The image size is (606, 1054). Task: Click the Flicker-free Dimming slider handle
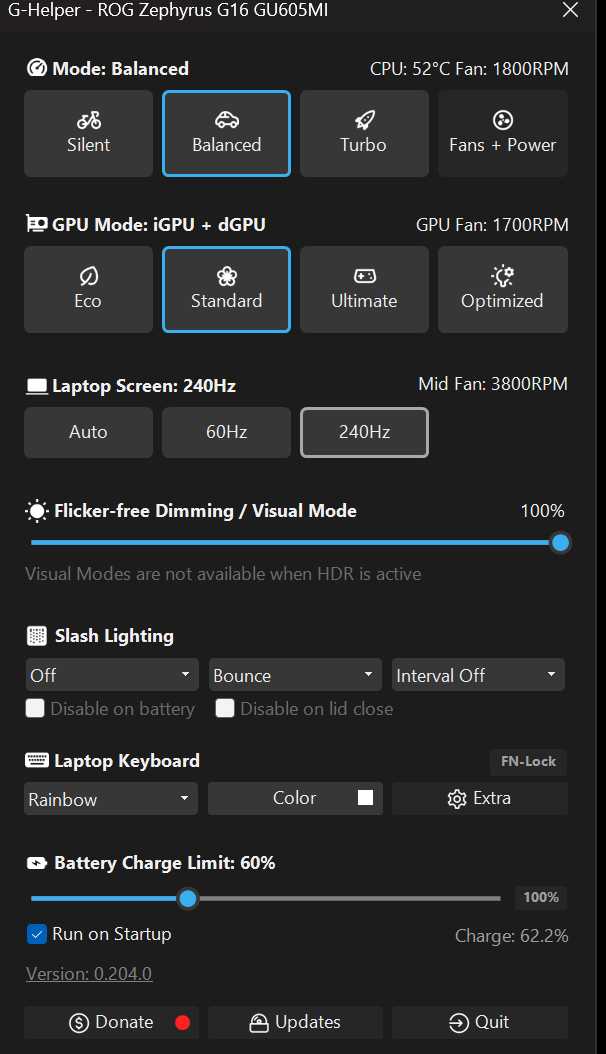(x=560, y=542)
